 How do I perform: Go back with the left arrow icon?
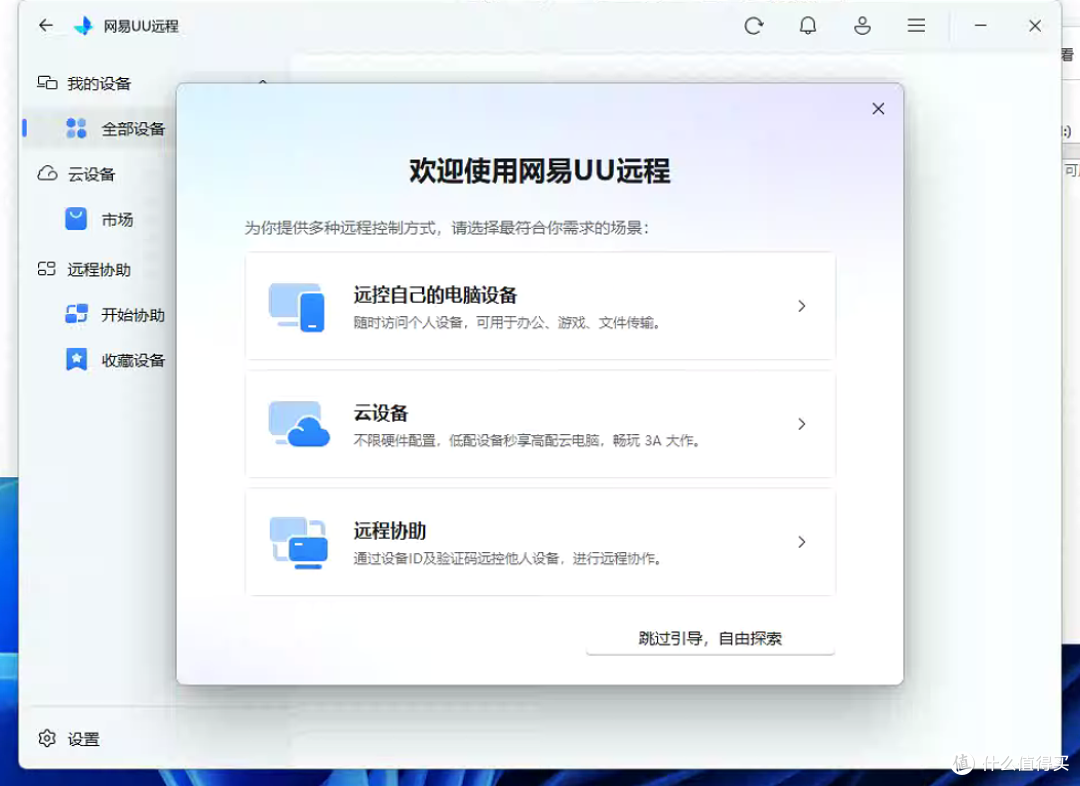tap(46, 26)
